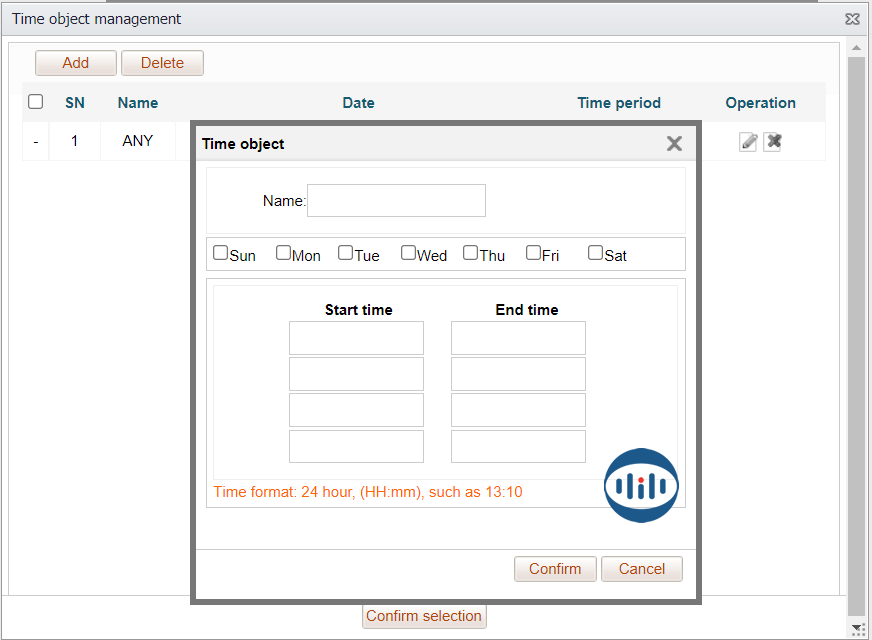Click the edit pencil icon for ANY row

point(748,142)
